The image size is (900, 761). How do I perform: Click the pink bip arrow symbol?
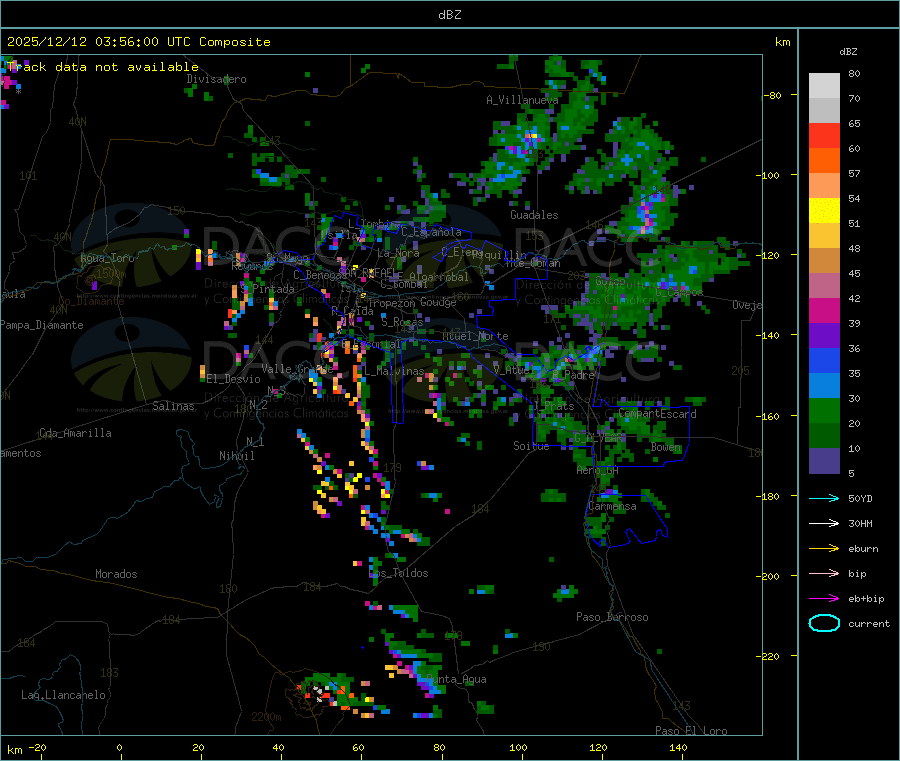coord(824,573)
